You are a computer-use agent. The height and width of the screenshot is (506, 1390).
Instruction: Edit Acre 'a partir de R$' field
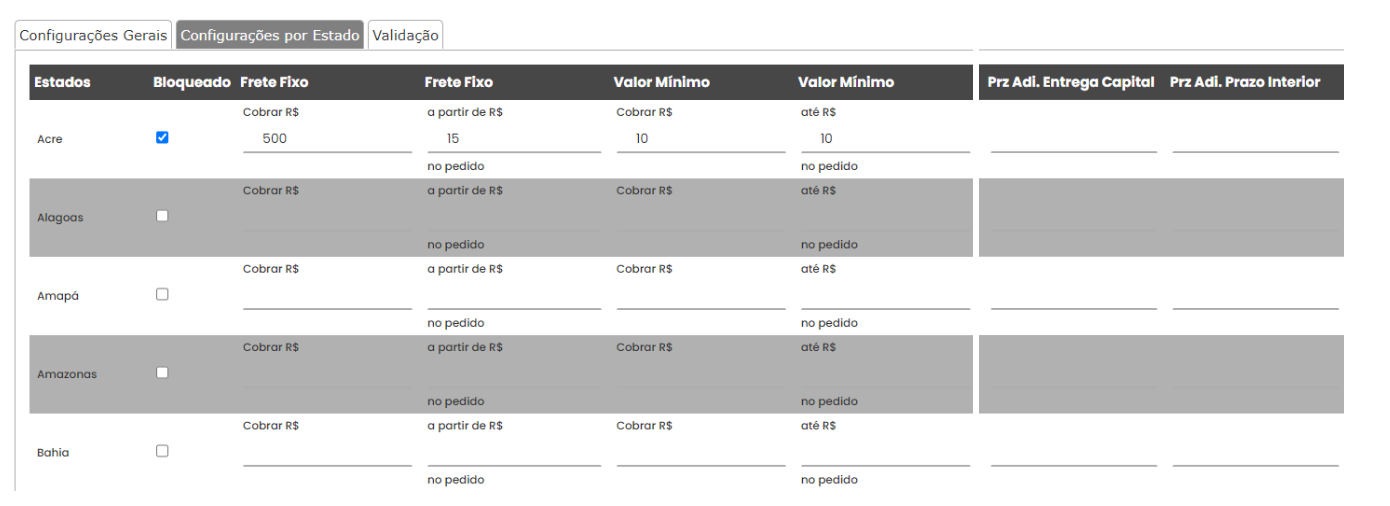pos(514,139)
